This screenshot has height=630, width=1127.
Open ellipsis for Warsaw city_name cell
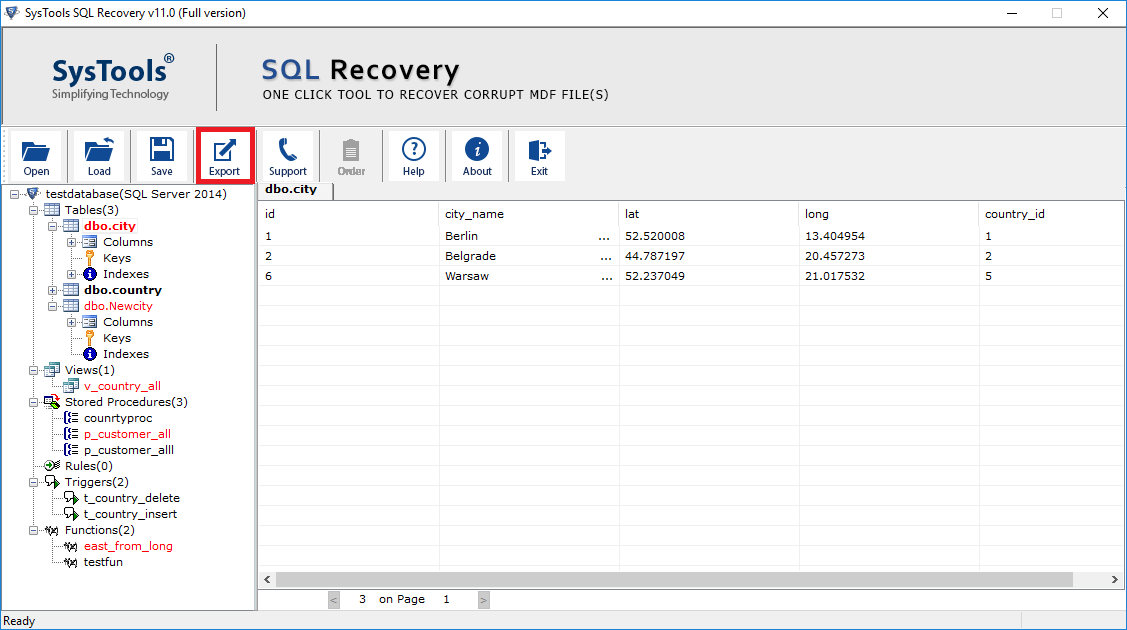[x=607, y=277]
